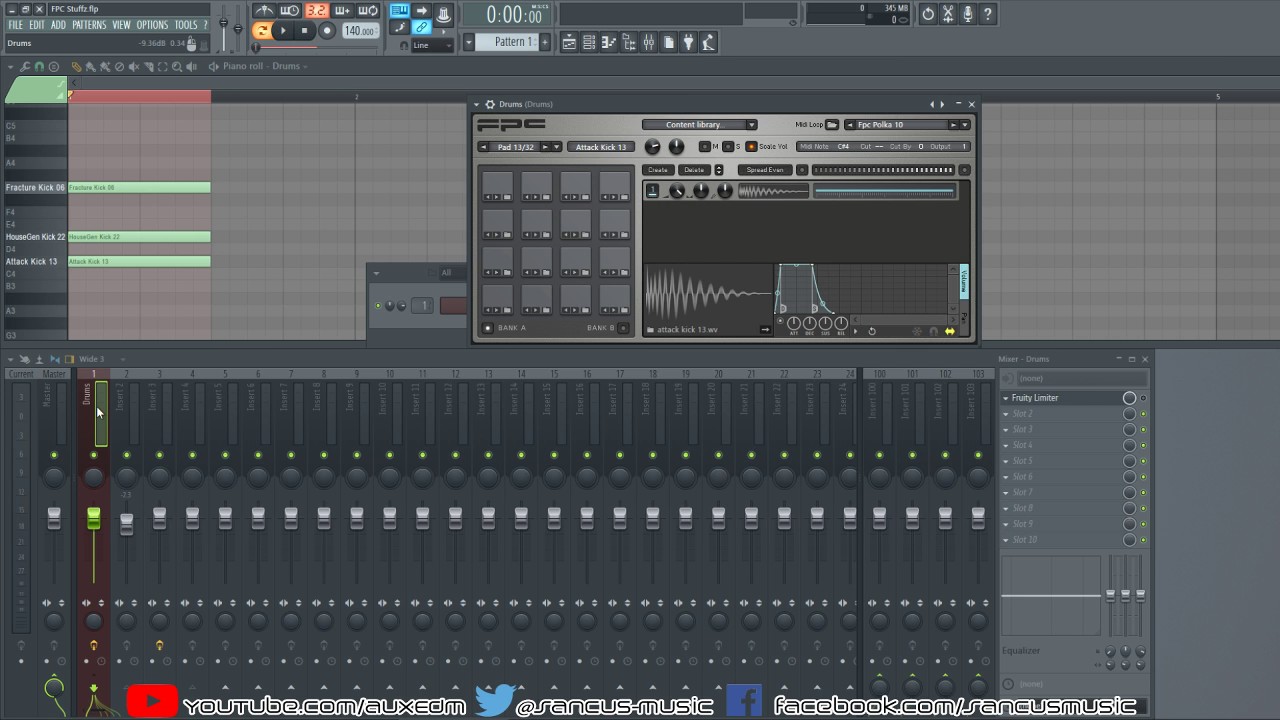This screenshot has height=720, width=1280.
Task: Expand the mixer Slot 3 arrow
Action: [x=1006, y=429]
